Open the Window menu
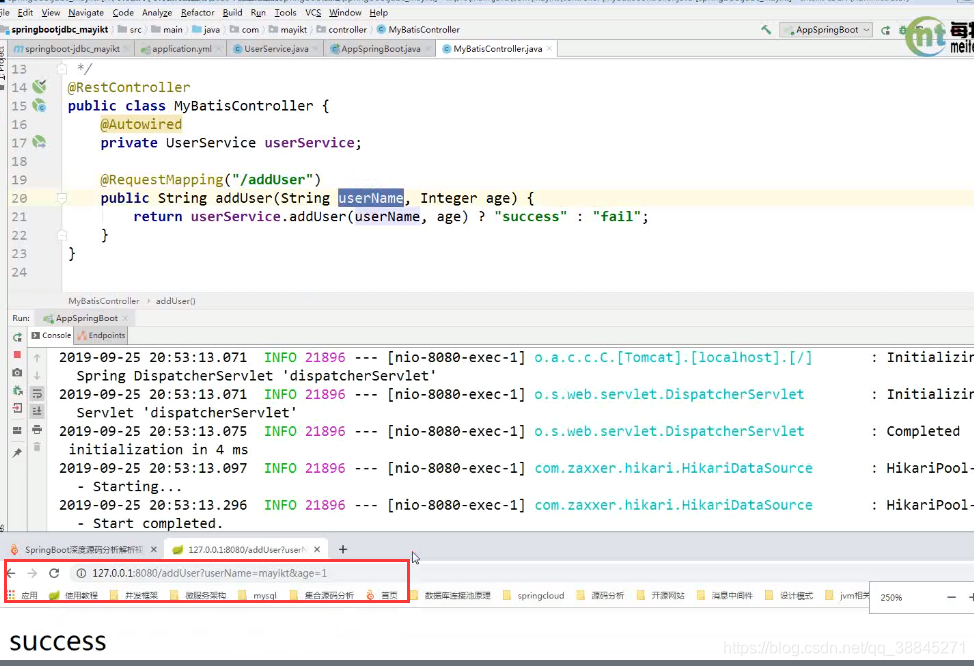 (x=345, y=12)
